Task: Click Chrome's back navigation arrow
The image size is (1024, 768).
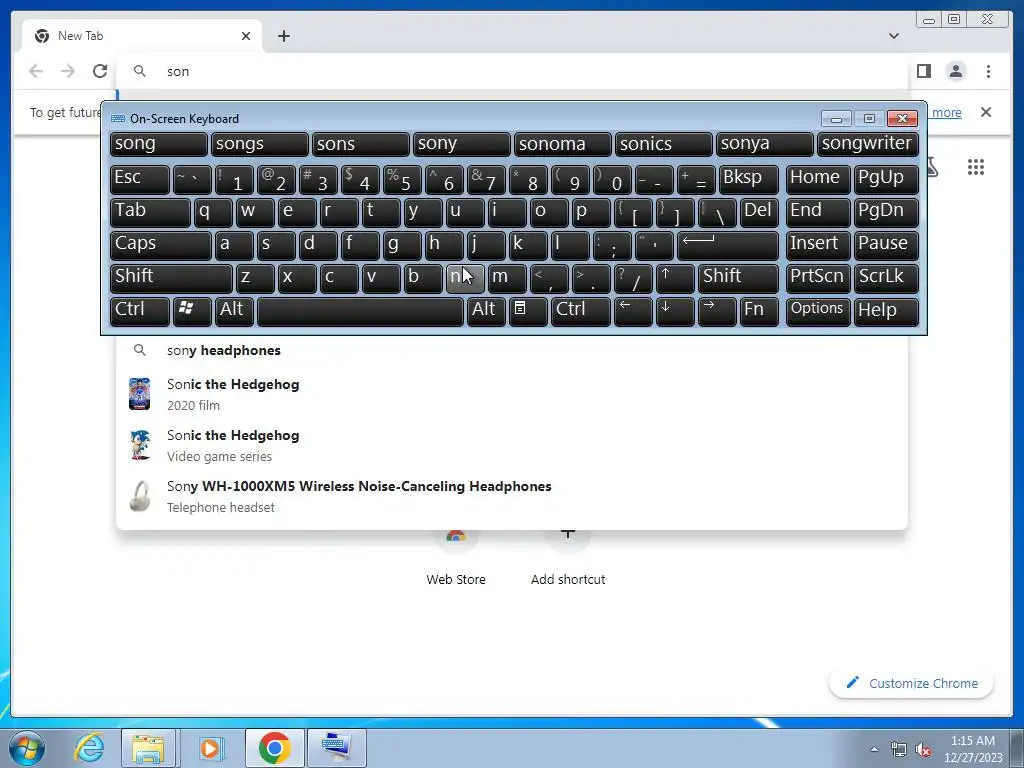Action: click(36, 71)
